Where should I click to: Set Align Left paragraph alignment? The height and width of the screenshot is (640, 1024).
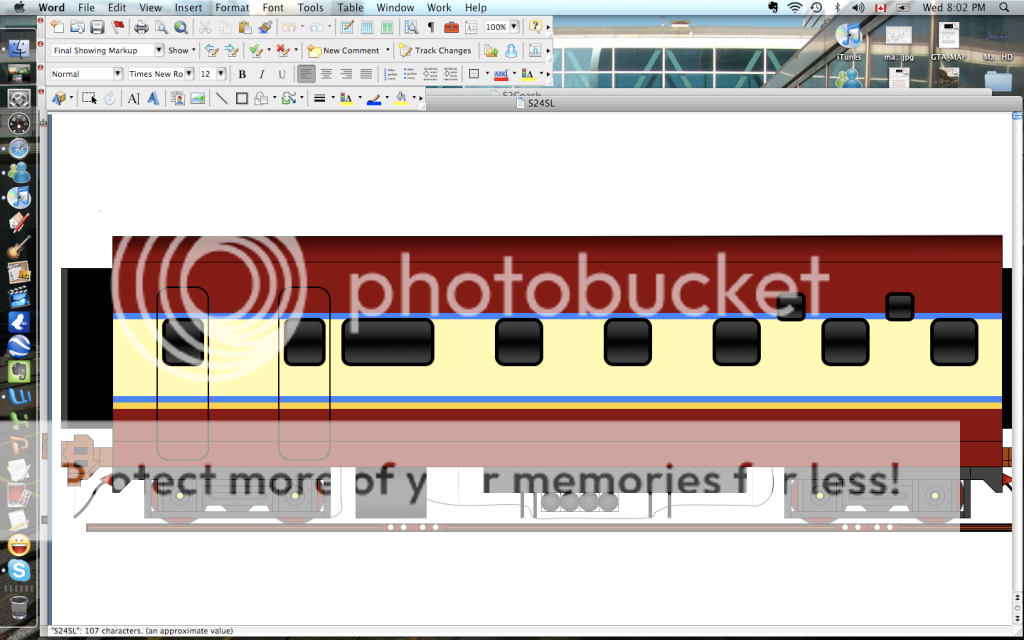(306, 74)
